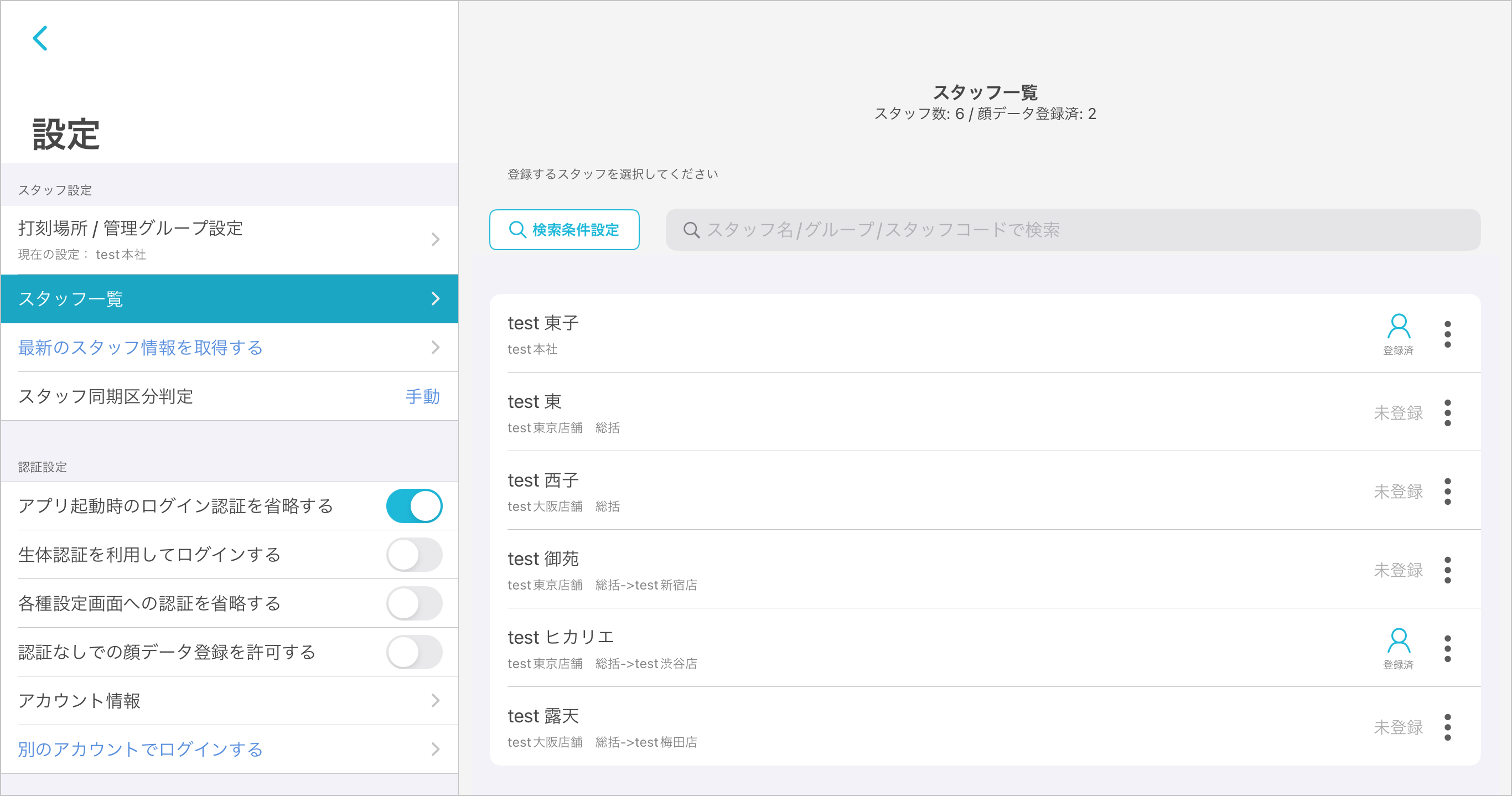The width and height of the screenshot is (1512, 796).
Task: Select staff row test ヒカリエ
Action: 985,648
